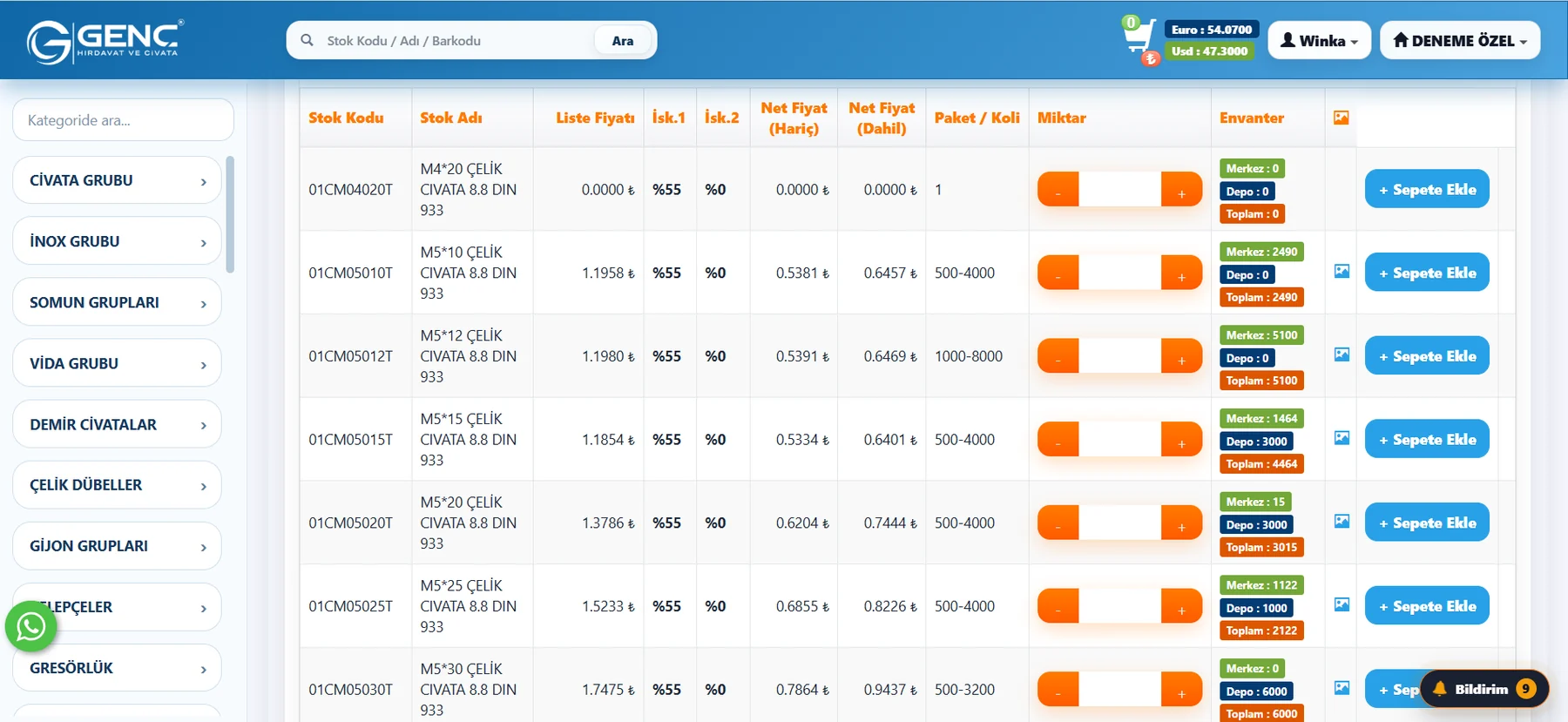Image resolution: width=1568 pixels, height=722 pixels.
Task: View image icon for M5*10 row
Action: [1342, 272]
